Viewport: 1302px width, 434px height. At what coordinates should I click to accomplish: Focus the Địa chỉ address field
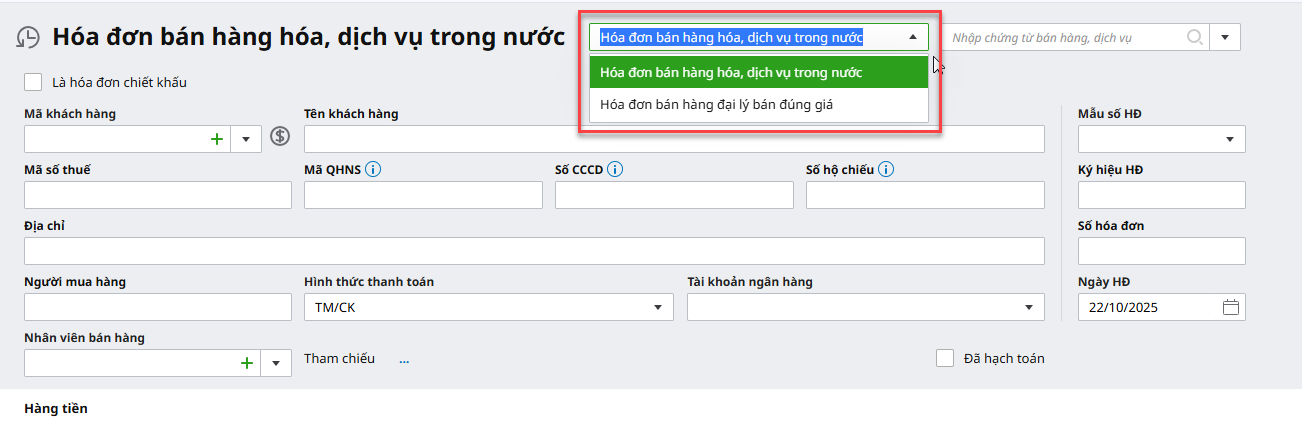pyautogui.click(x=534, y=251)
